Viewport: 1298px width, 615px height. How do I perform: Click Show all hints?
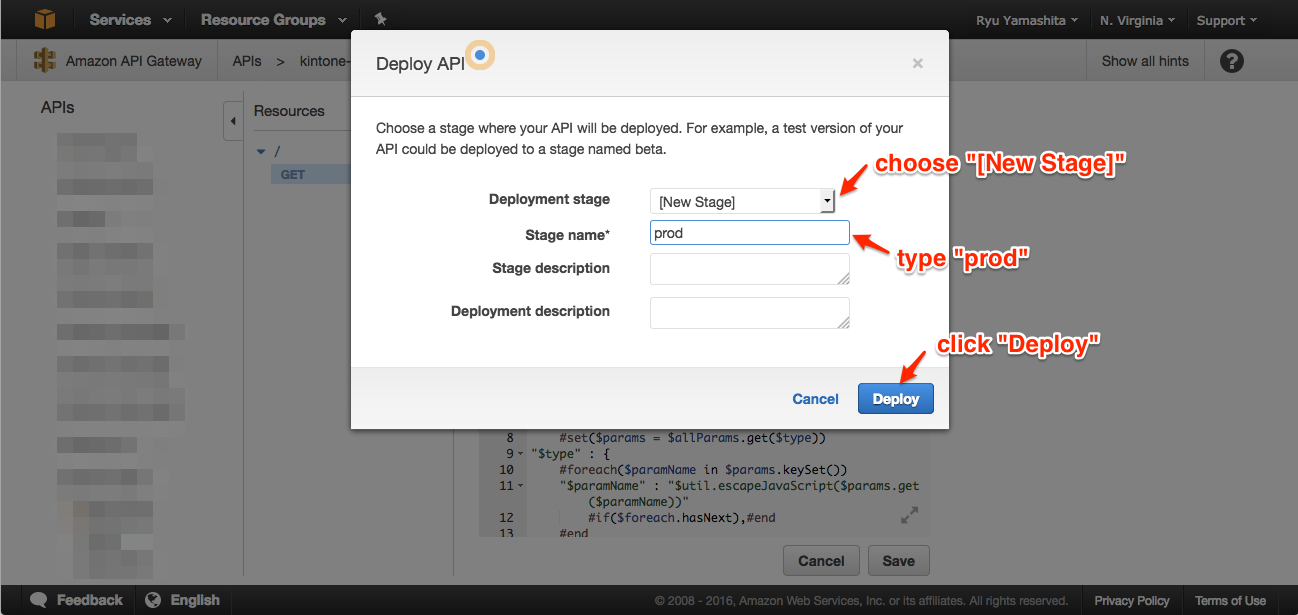[x=1145, y=61]
